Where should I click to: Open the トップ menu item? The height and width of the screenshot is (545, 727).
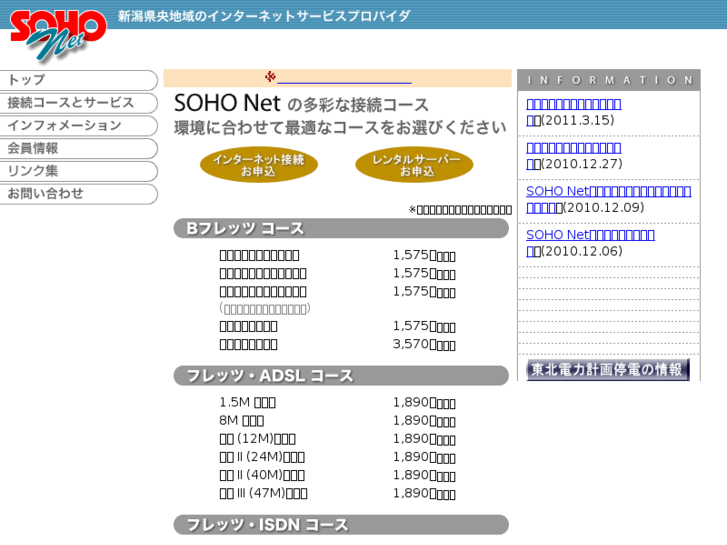click(78, 80)
